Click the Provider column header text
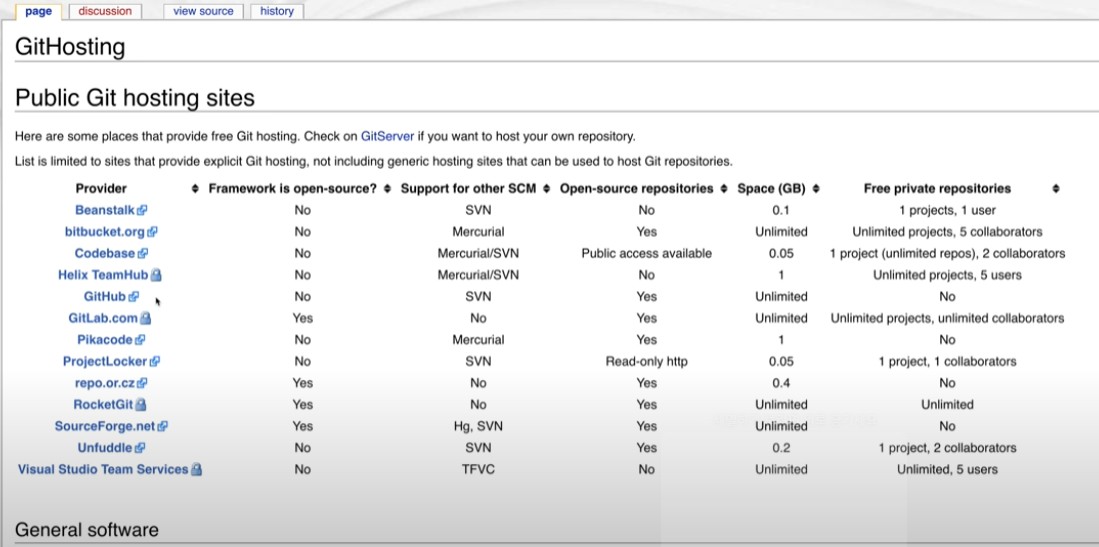The image size is (1099, 547). click(x=101, y=189)
